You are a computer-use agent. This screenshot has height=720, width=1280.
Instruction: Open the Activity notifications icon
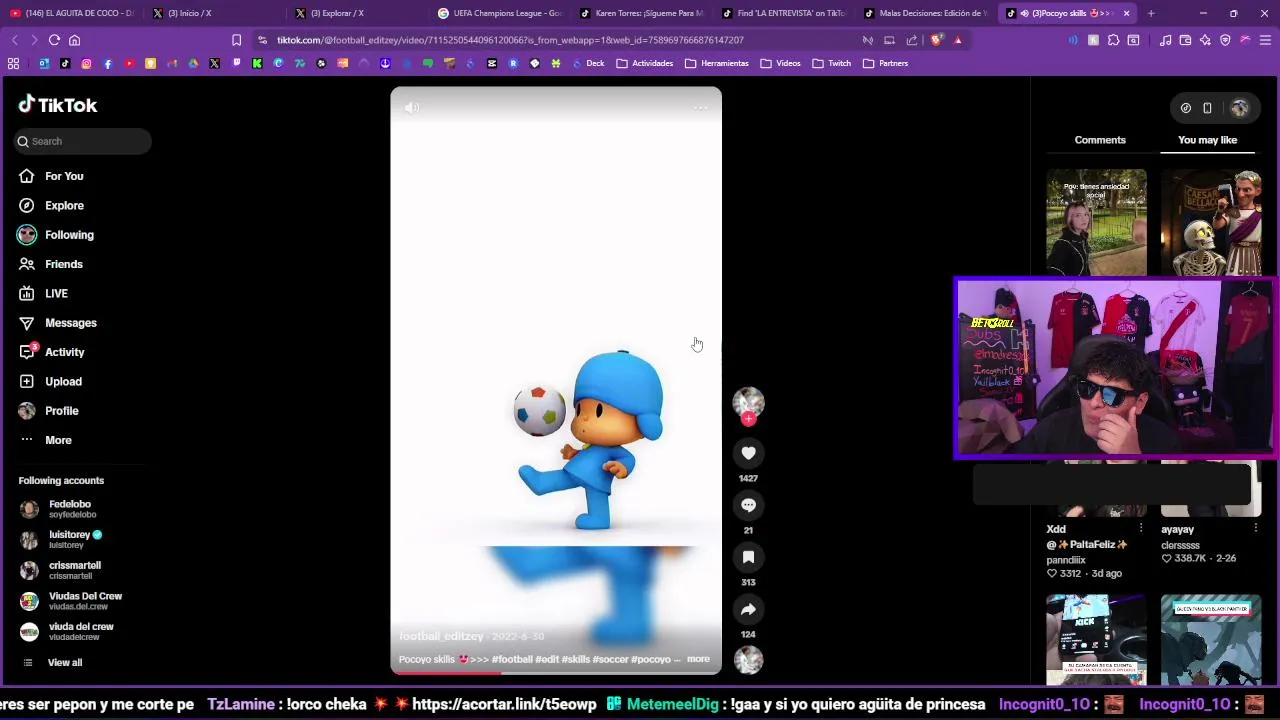(27, 352)
